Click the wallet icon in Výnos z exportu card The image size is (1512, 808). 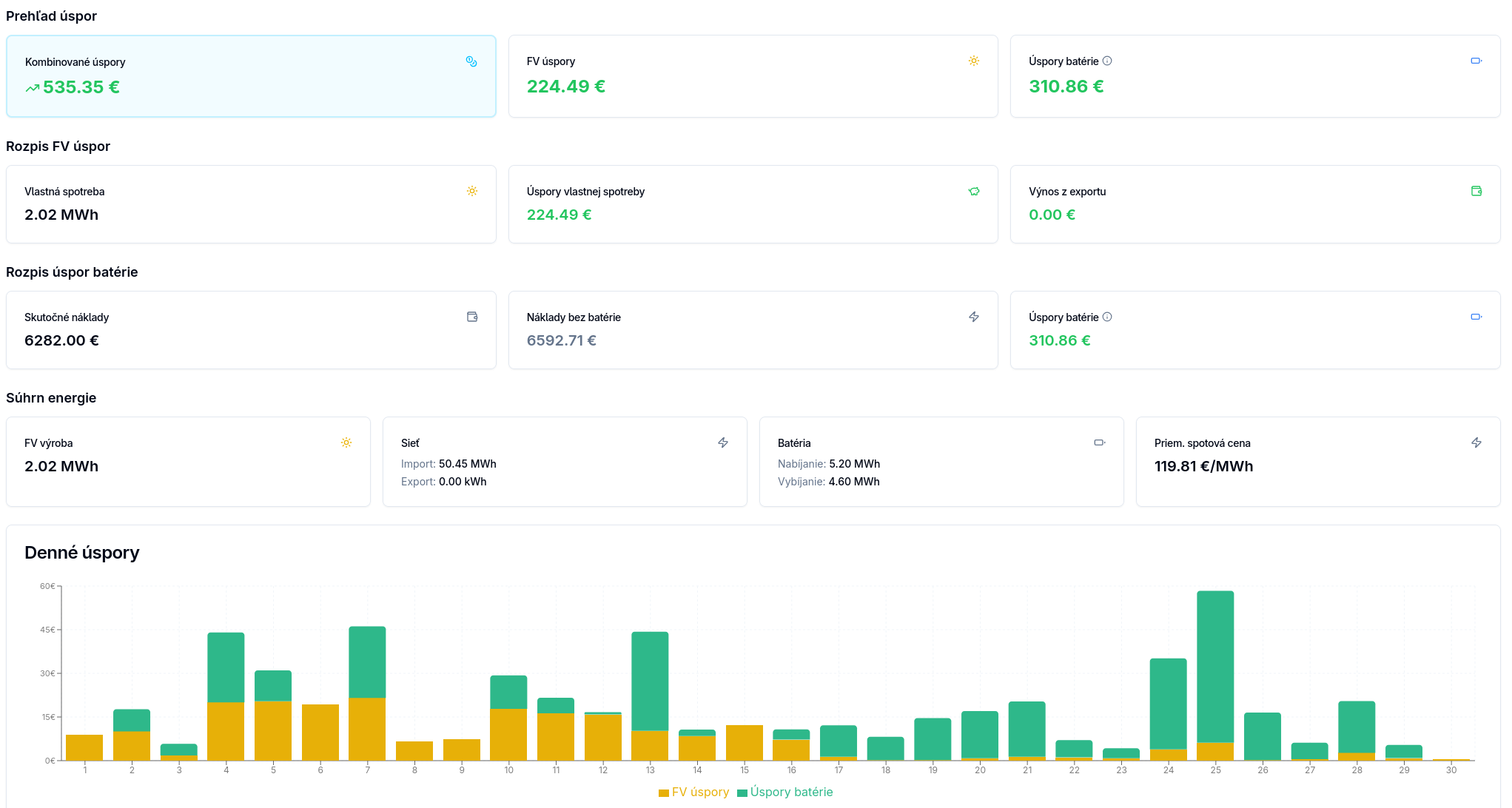tap(1476, 191)
